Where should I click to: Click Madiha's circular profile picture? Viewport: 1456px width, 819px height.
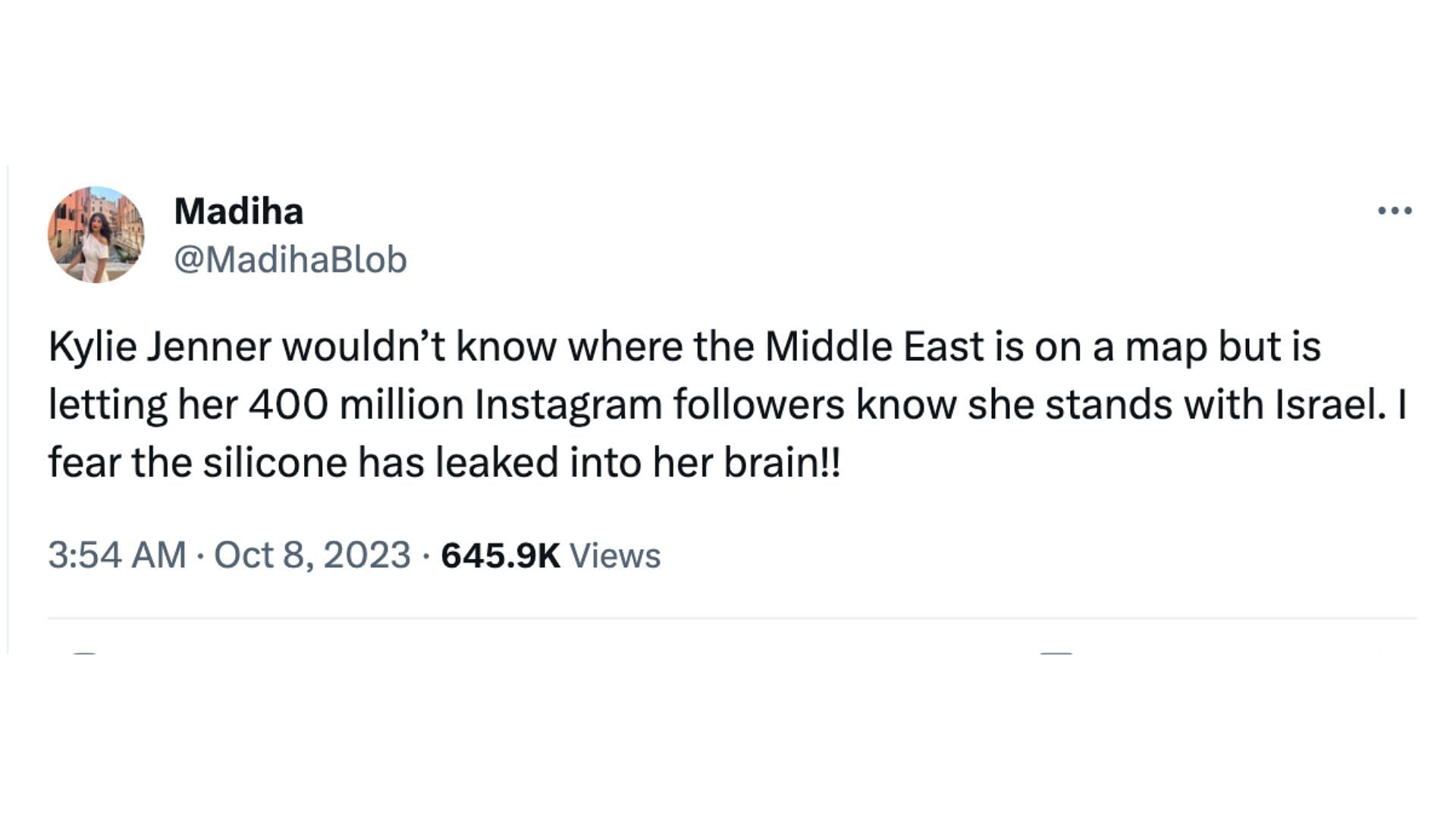[x=96, y=234]
